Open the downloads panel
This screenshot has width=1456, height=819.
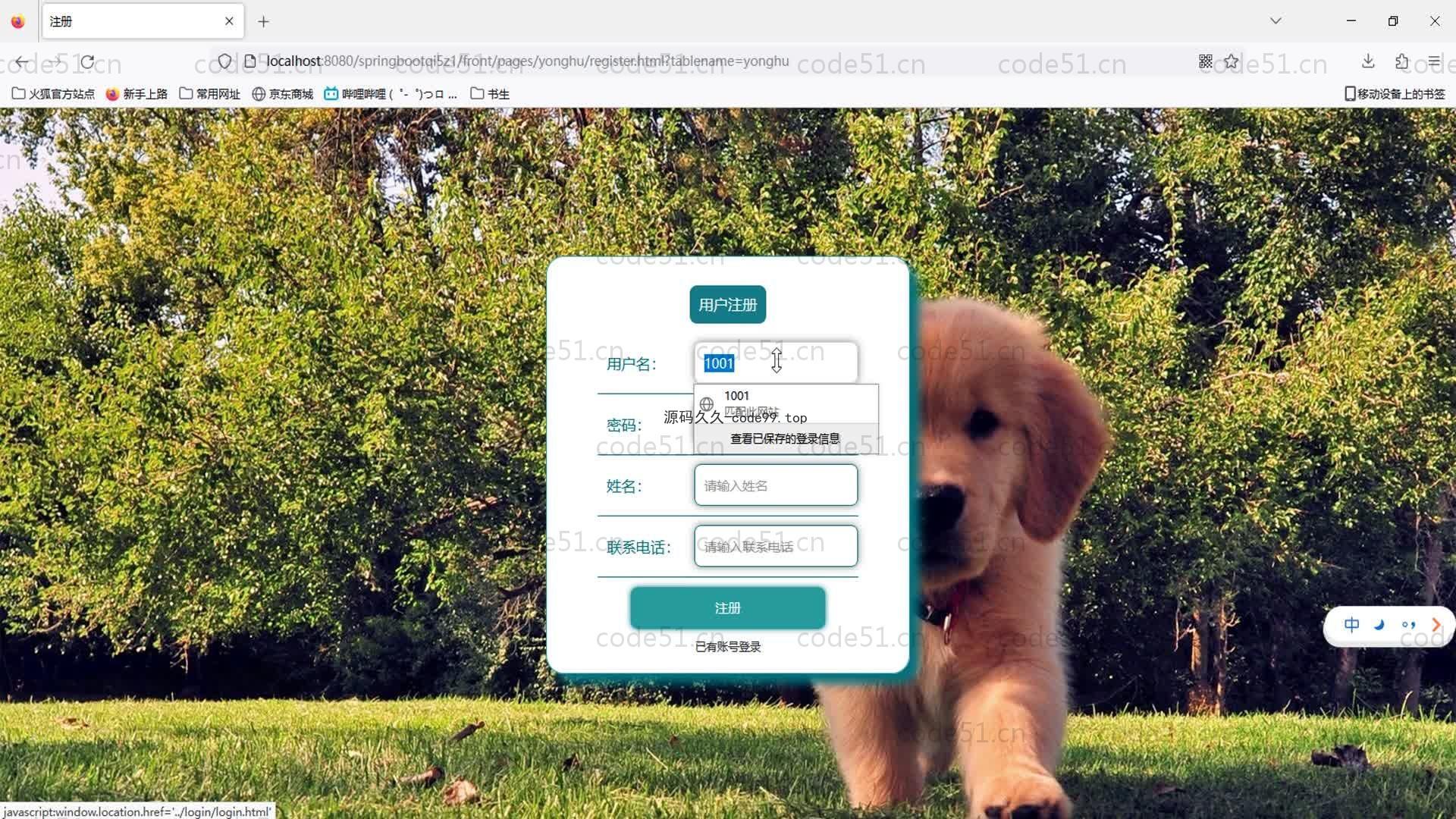(x=1368, y=61)
